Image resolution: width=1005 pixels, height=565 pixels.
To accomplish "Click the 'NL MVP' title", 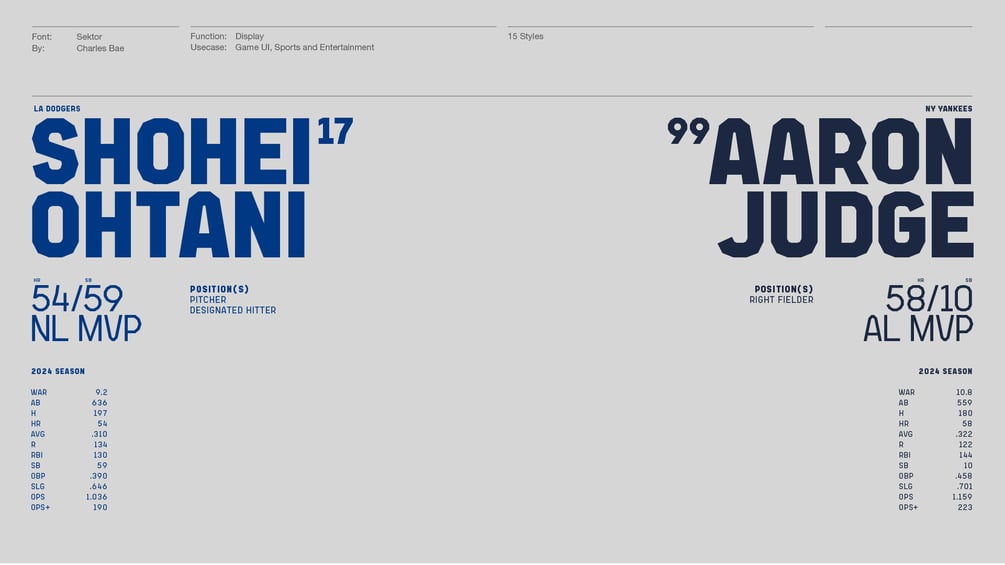I will pos(87,329).
